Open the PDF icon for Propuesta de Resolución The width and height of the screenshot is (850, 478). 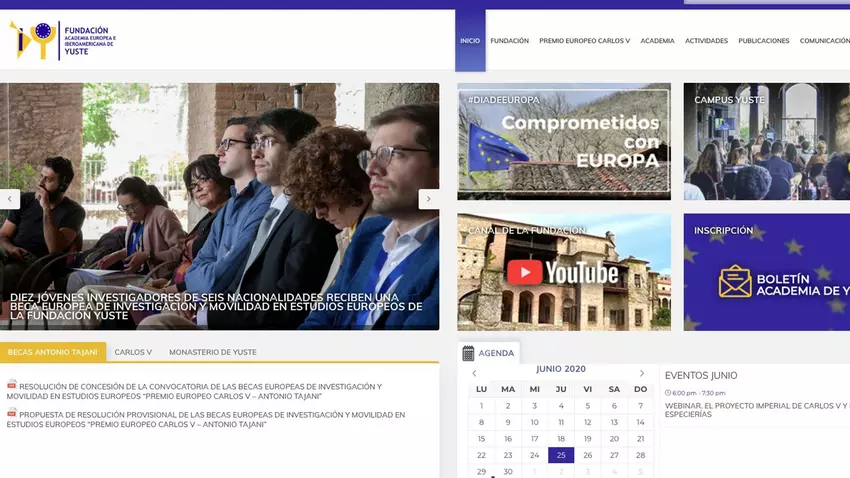click(12, 413)
